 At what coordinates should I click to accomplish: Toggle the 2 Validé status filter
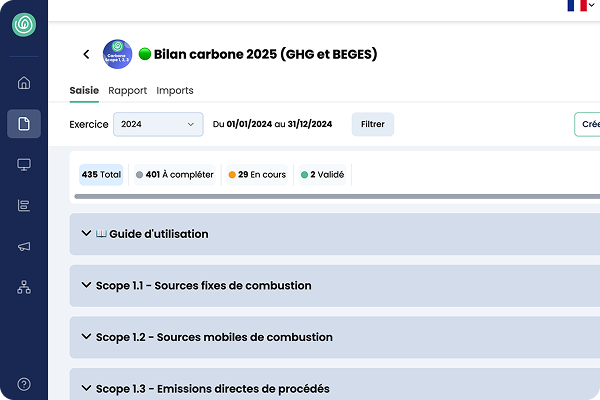(x=322, y=175)
